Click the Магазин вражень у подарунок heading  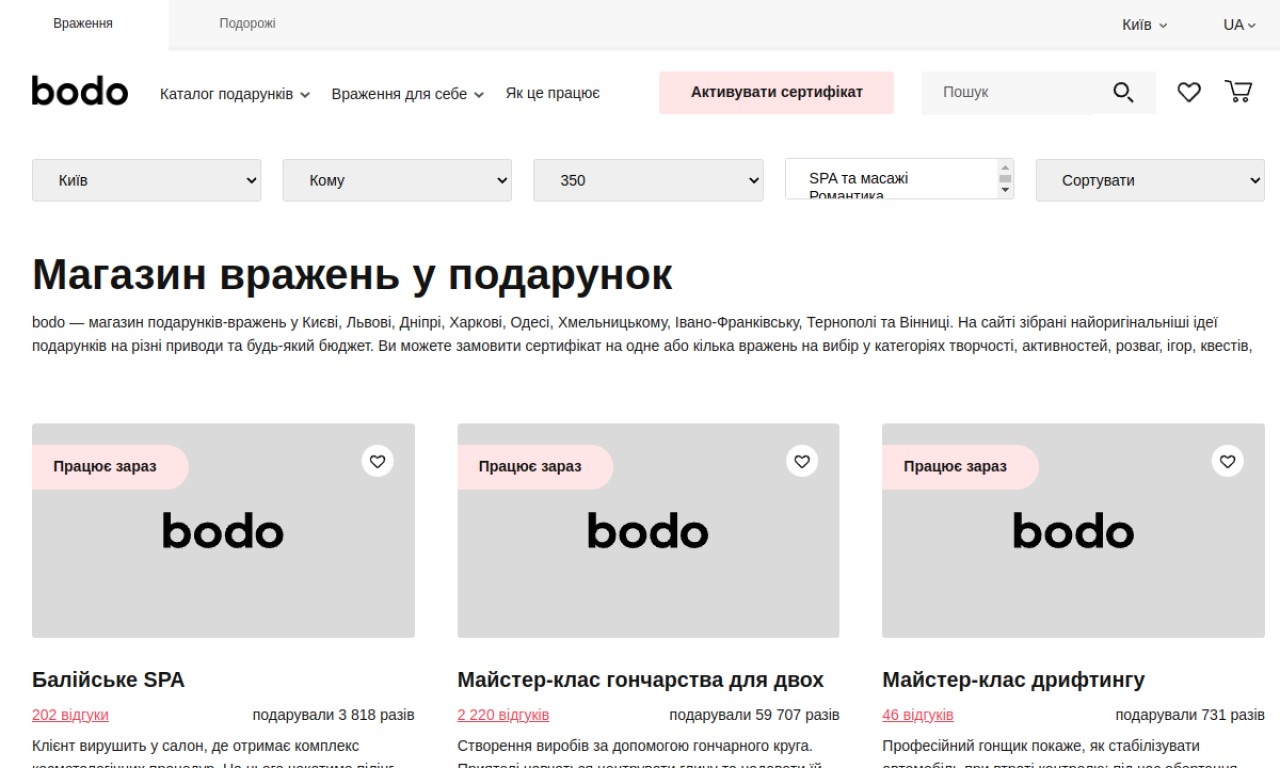point(352,274)
